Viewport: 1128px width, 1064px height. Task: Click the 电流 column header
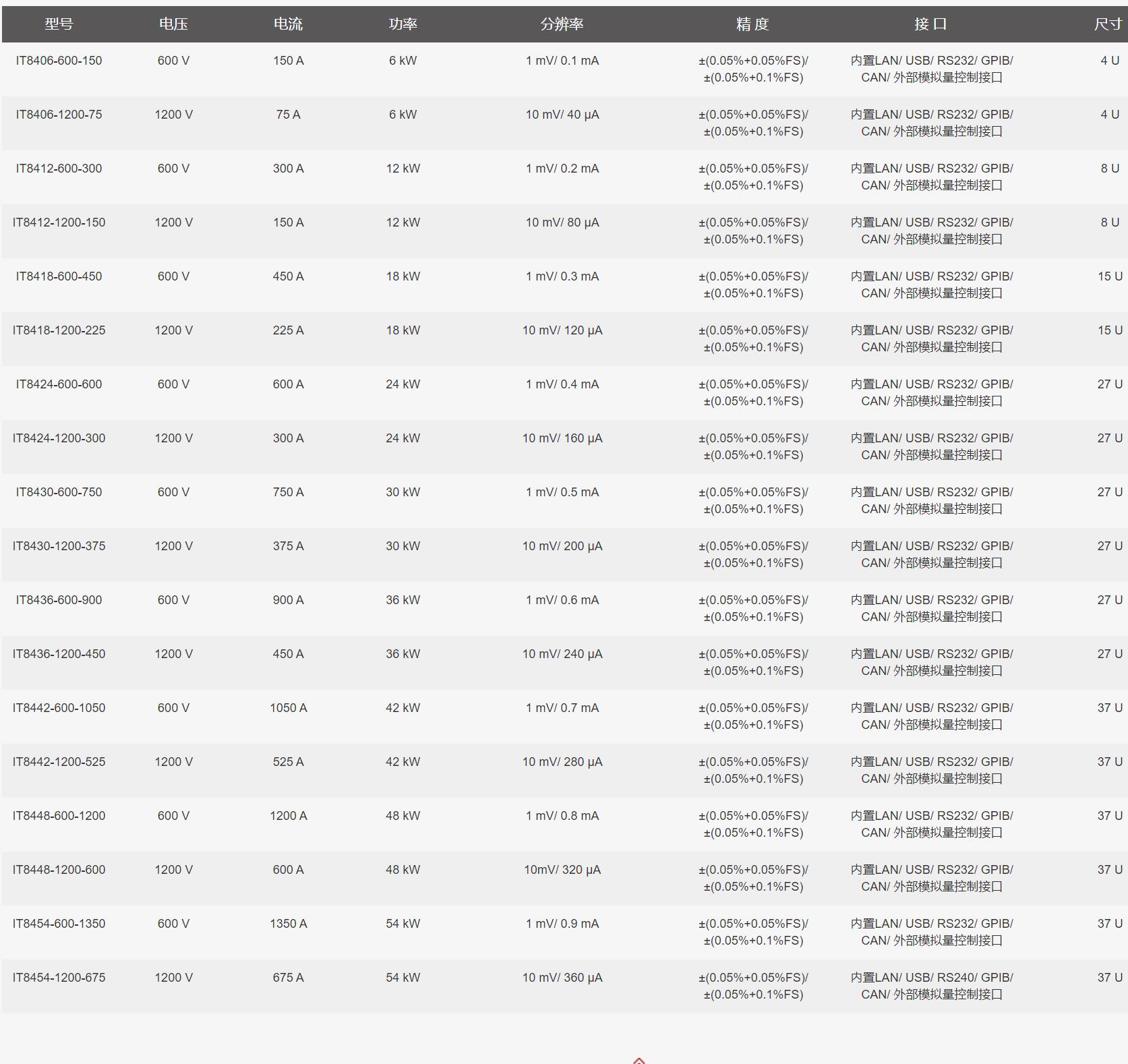point(288,24)
